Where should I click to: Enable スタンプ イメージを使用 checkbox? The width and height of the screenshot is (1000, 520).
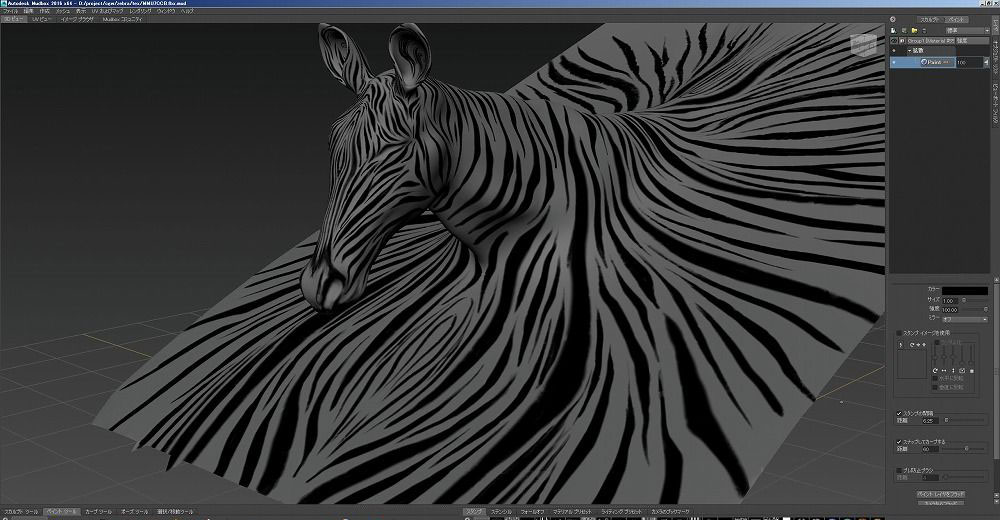[899, 333]
